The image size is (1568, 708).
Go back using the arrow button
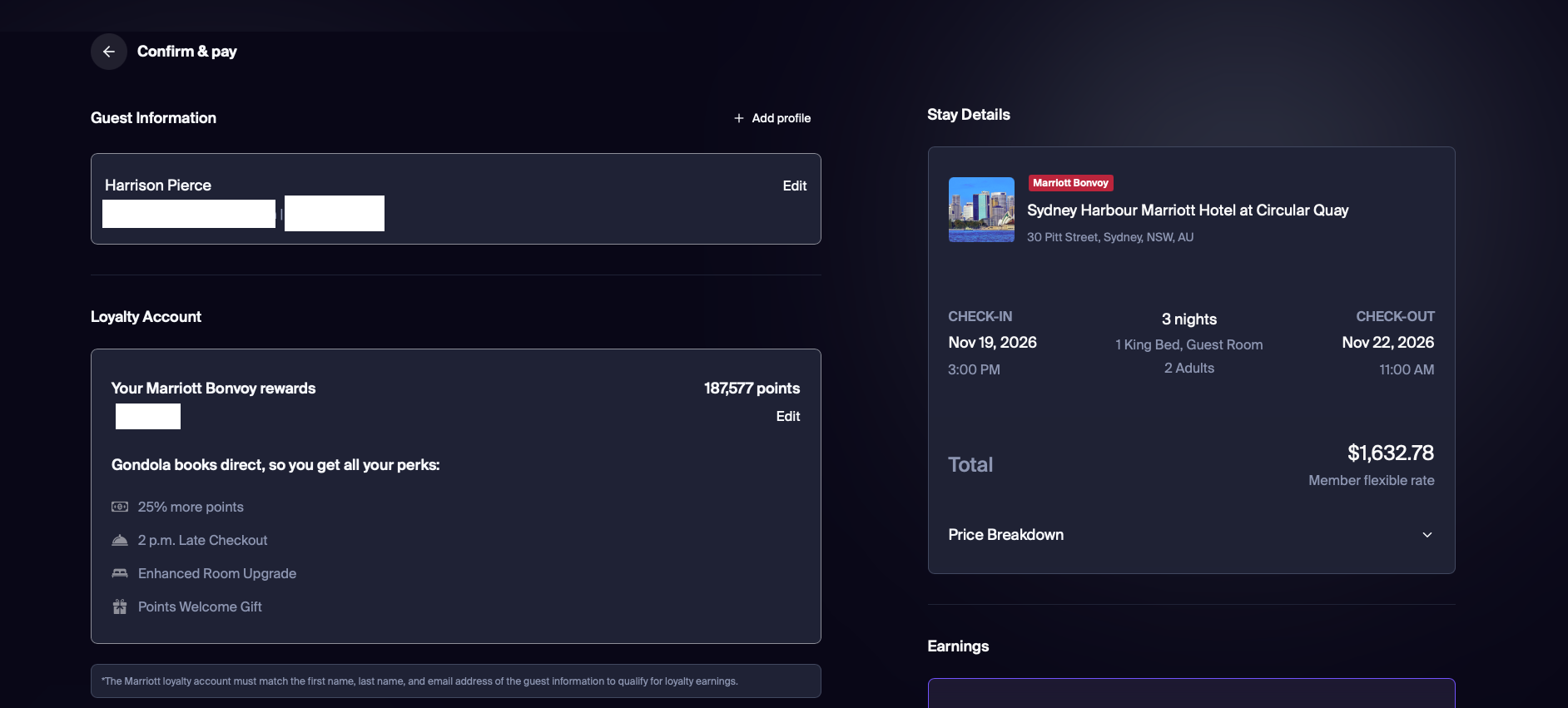pos(109,52)
